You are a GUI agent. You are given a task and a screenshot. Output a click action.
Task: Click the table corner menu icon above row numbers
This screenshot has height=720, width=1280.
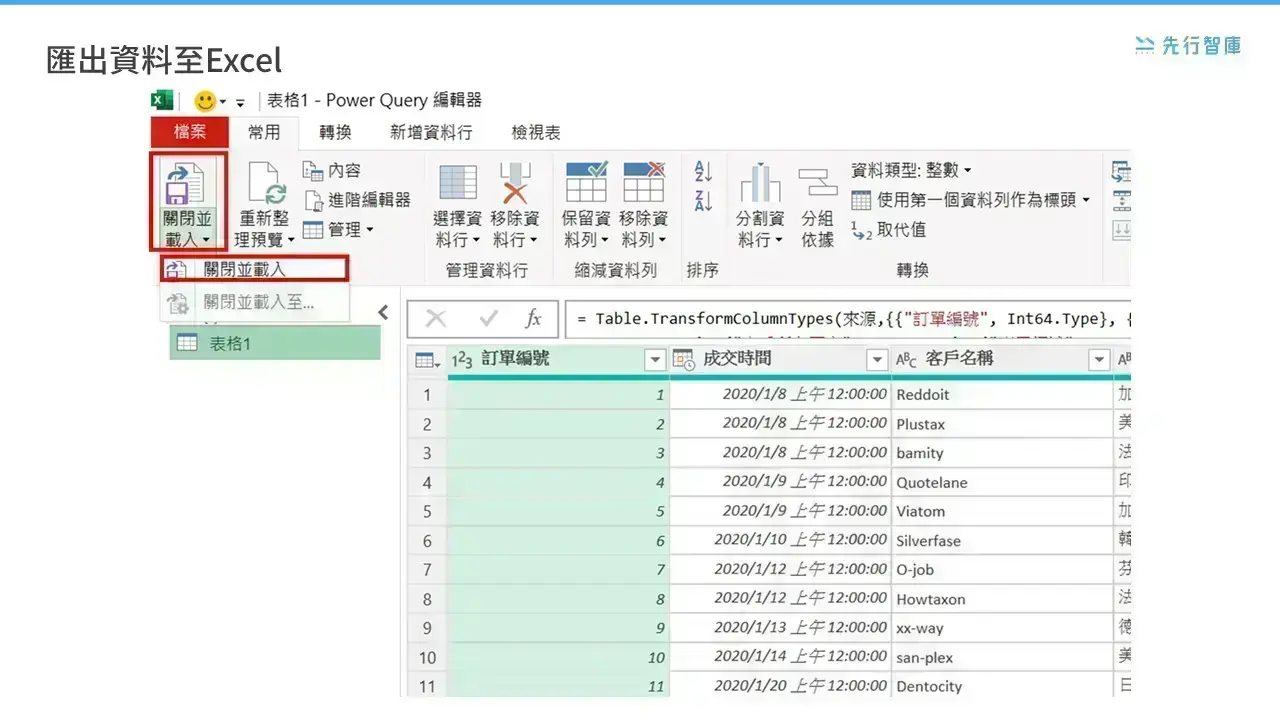427,360
